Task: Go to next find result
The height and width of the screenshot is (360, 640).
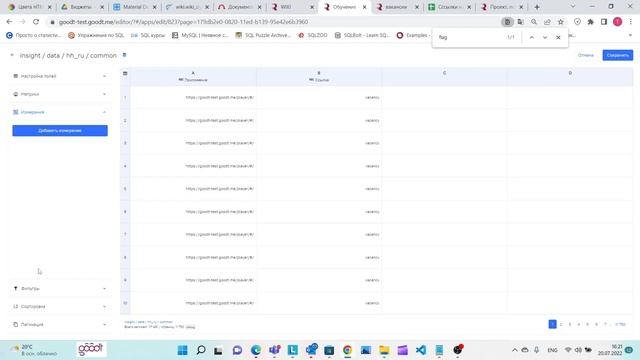Action: [544, 37]
